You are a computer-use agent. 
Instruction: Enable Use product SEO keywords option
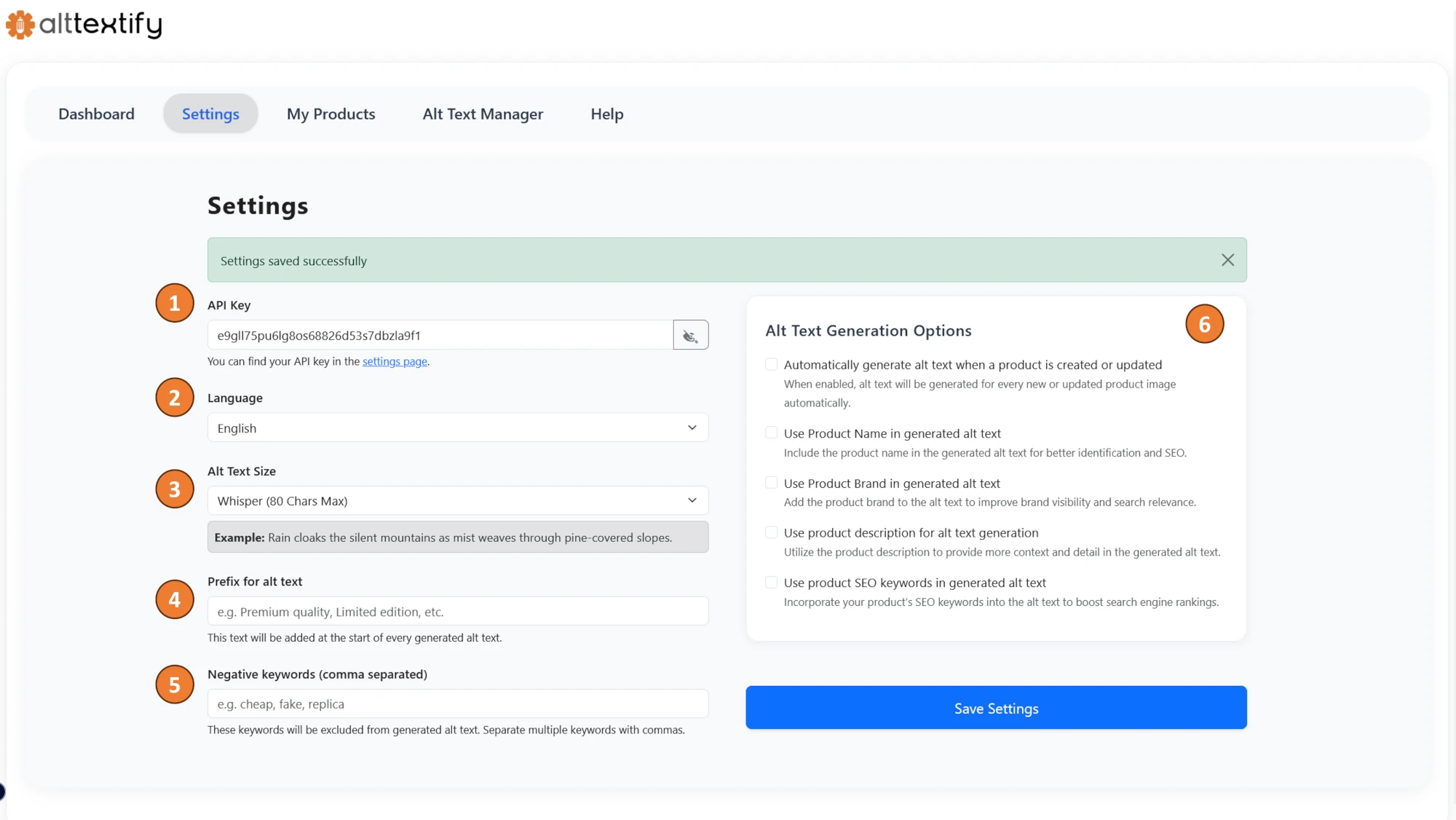(771, 581)
